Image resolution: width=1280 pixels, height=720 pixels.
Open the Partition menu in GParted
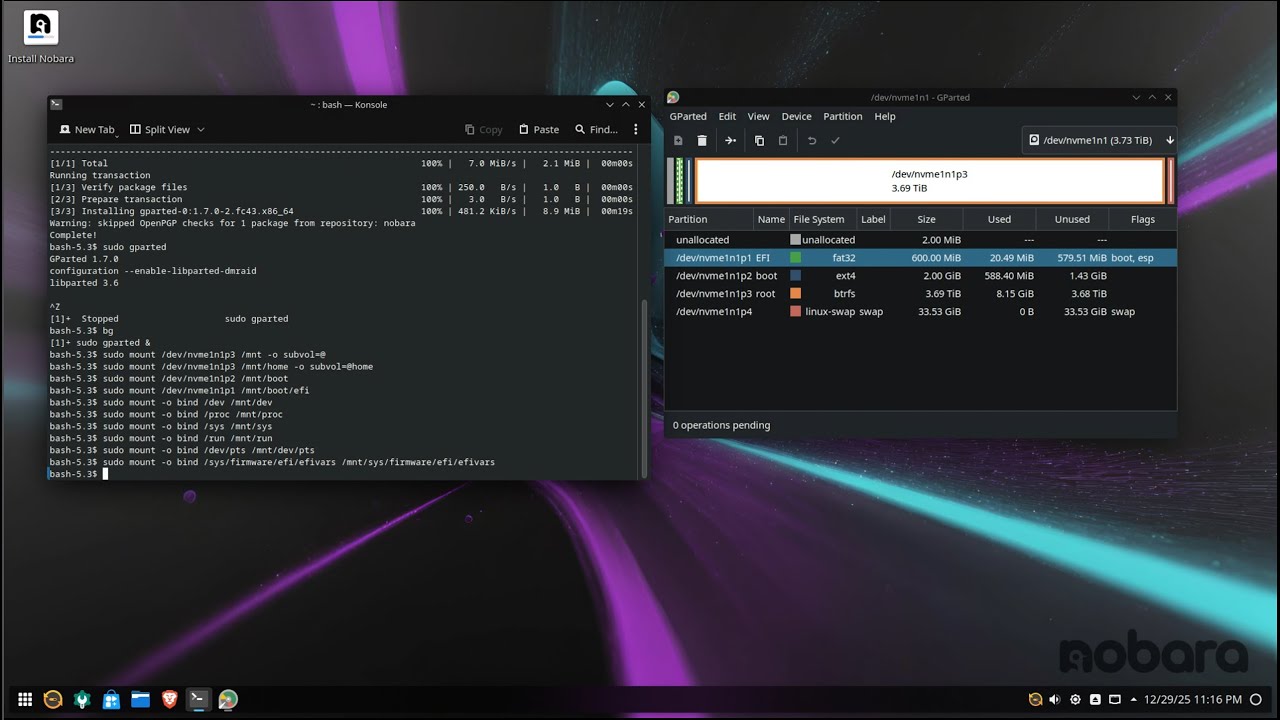(x=843, y=117)
